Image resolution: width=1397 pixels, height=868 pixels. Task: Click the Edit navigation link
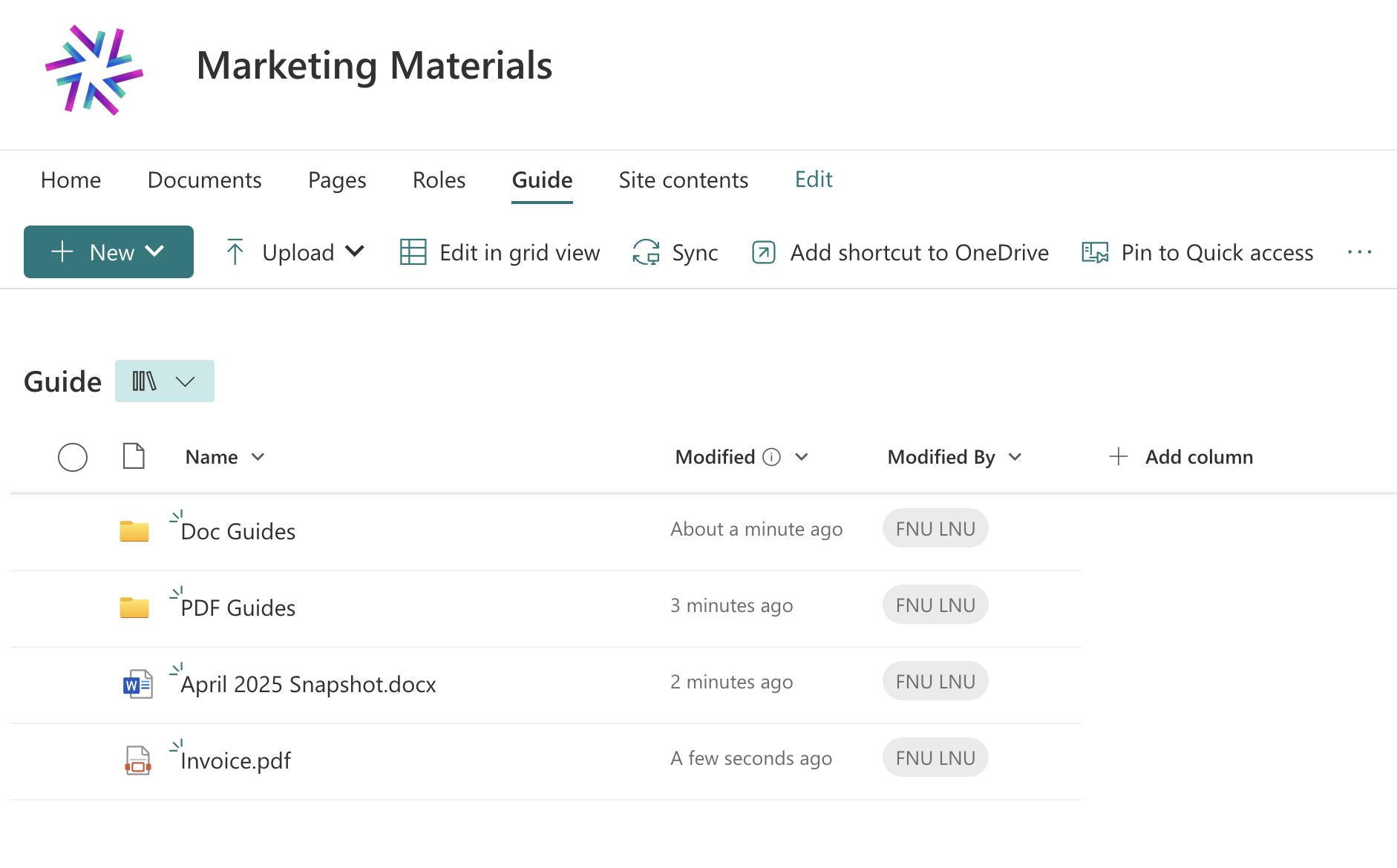(x=814, y=180)
